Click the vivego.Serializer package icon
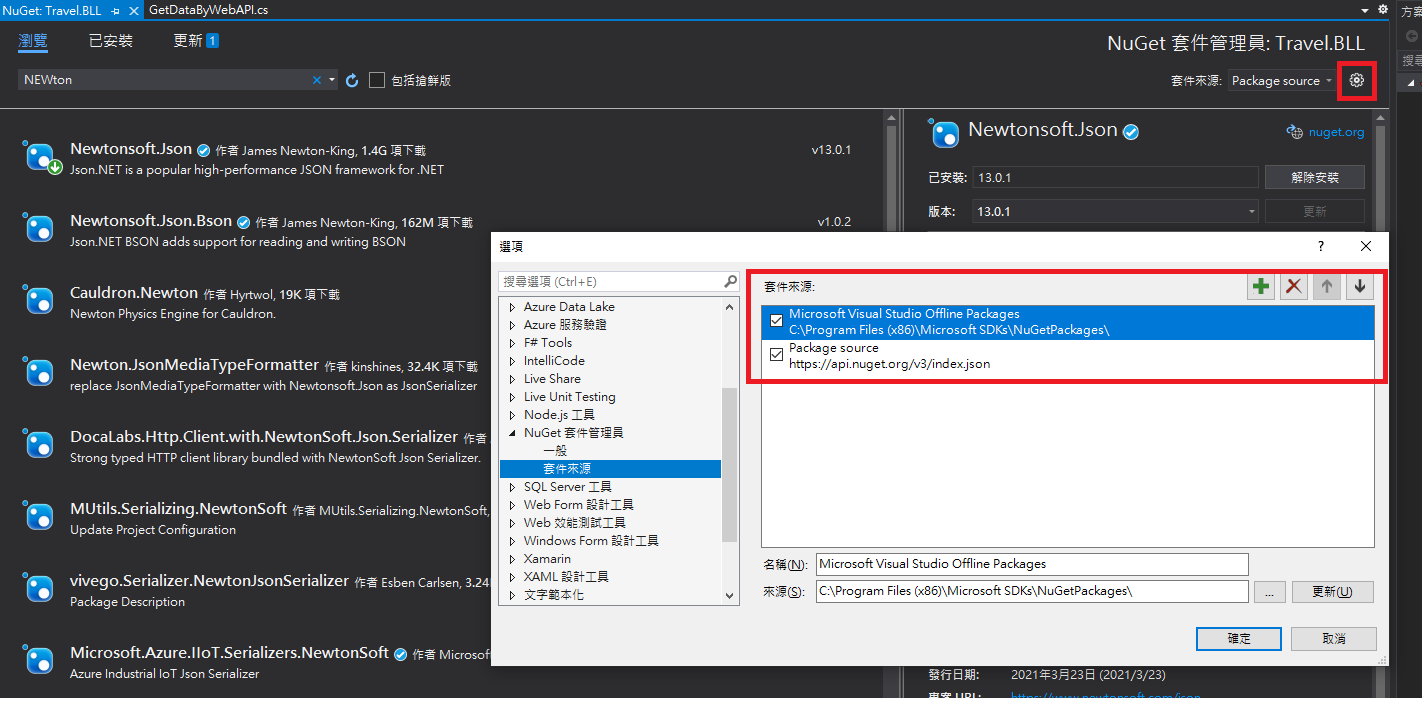Image resolution: width=1422 pixels, height=702 pixels. [39, 589]
